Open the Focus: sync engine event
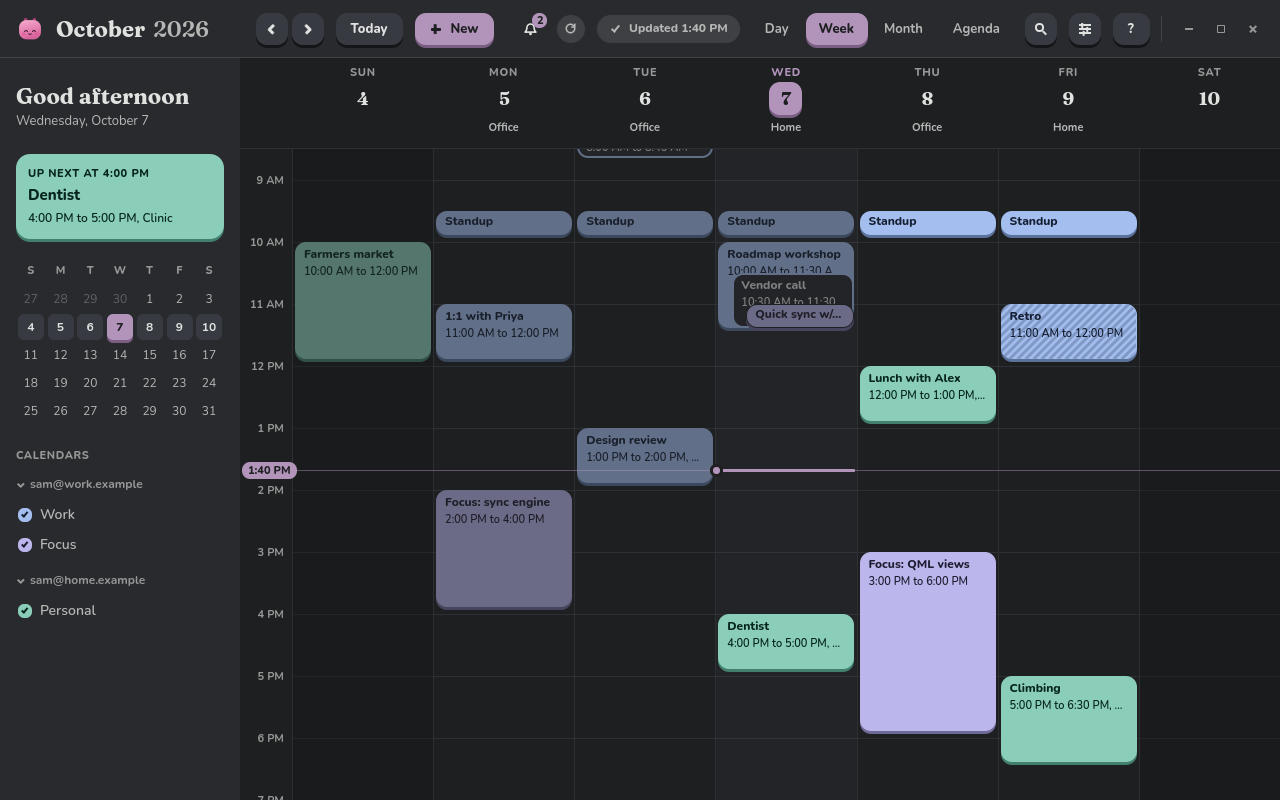Image resolution: width=1280 pixels, height=800 pixels. [504, 548]
